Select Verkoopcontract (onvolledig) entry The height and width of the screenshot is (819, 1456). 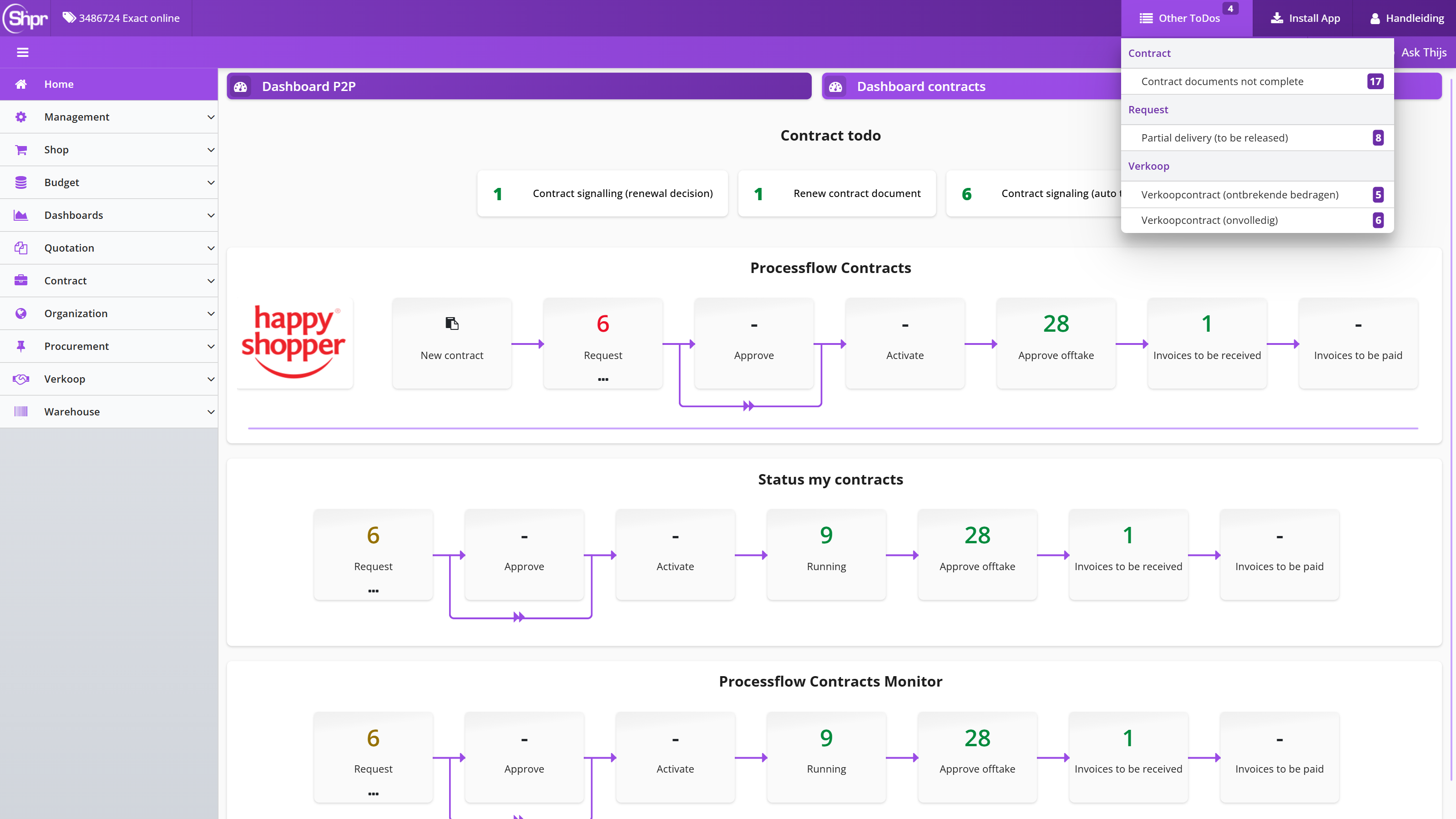click(x=1257, y=220)
